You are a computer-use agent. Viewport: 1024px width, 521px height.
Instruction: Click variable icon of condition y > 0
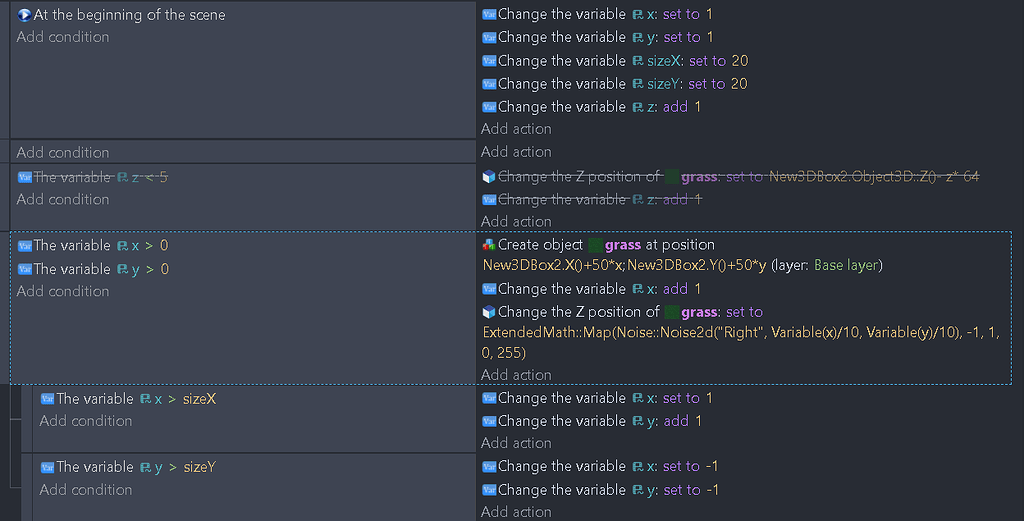25,269
